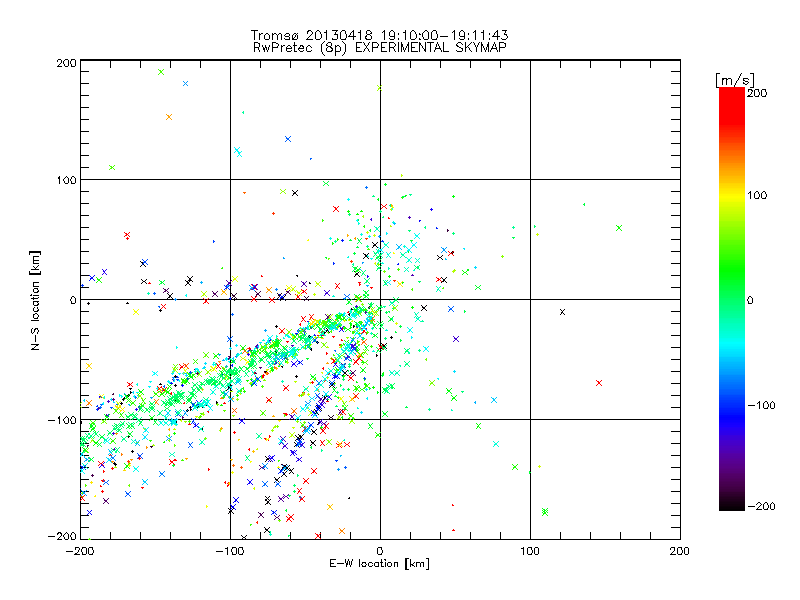Click the black X marker right of the 100 km E-W gridline

562,312
